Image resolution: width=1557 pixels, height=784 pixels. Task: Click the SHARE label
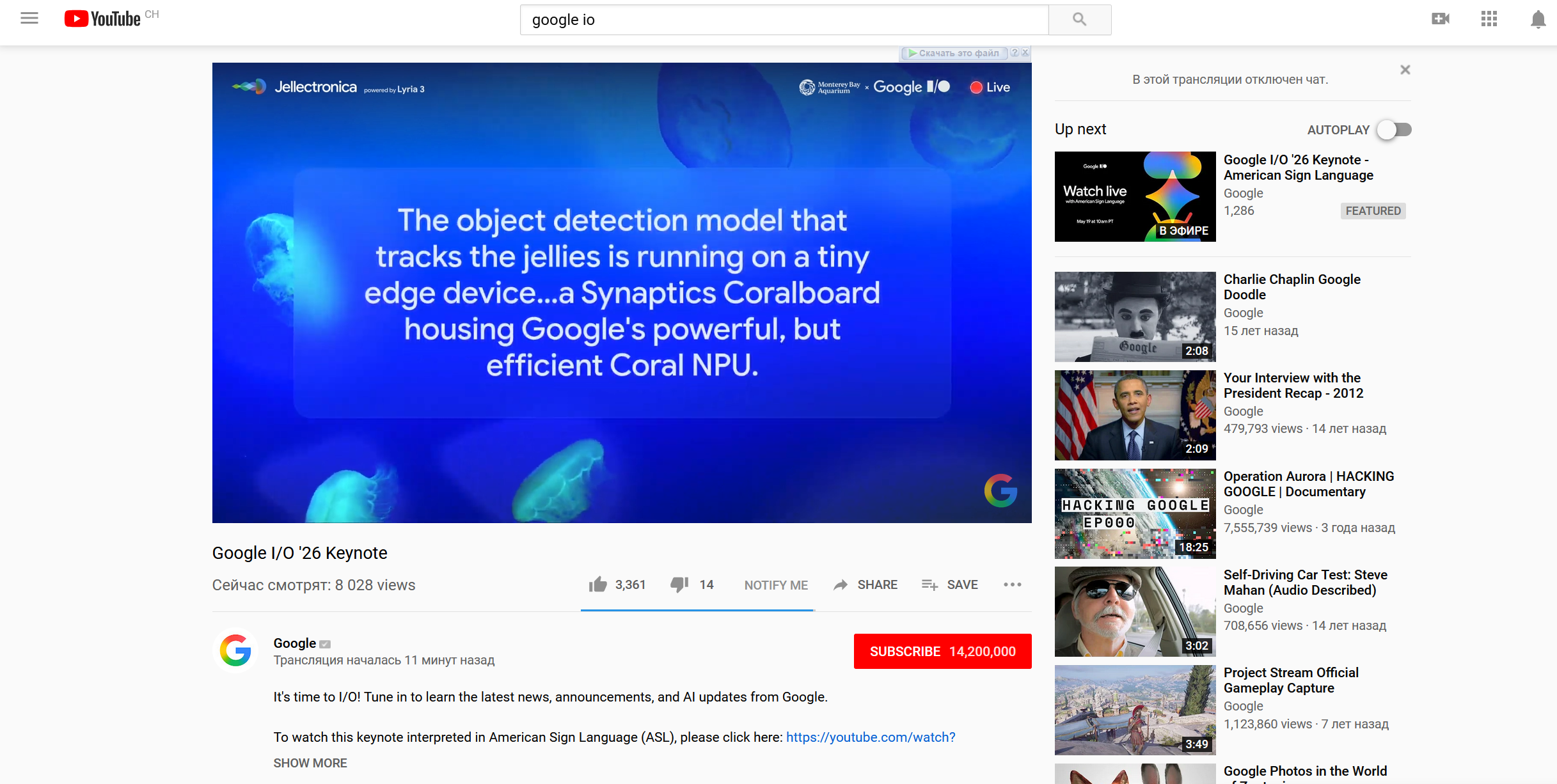click(x=878, y=584)
